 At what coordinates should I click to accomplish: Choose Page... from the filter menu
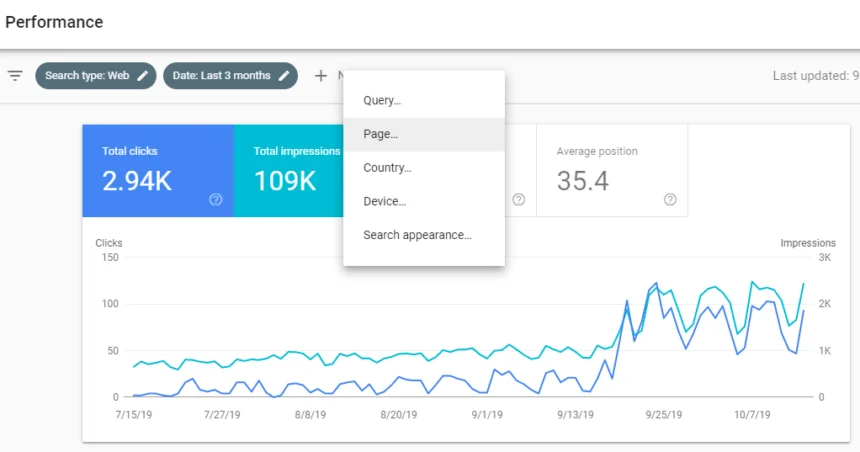tap(424, 134)
